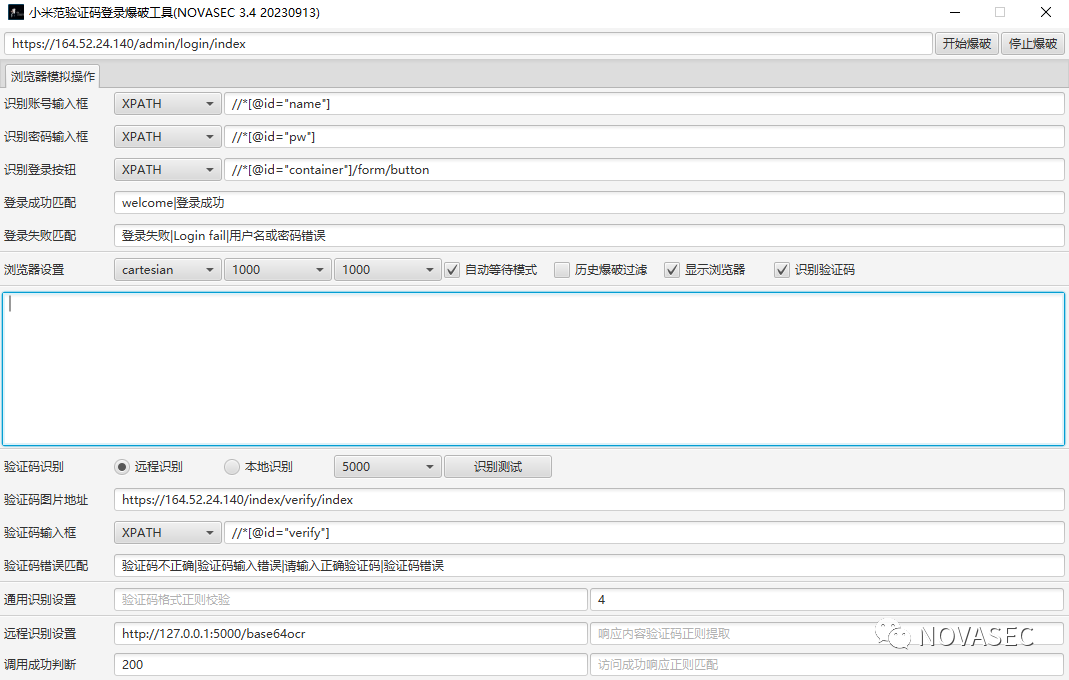Click the 验证码格式正则校验 placeholder field
Viewport: 1069px width, 680px height.
350,600
